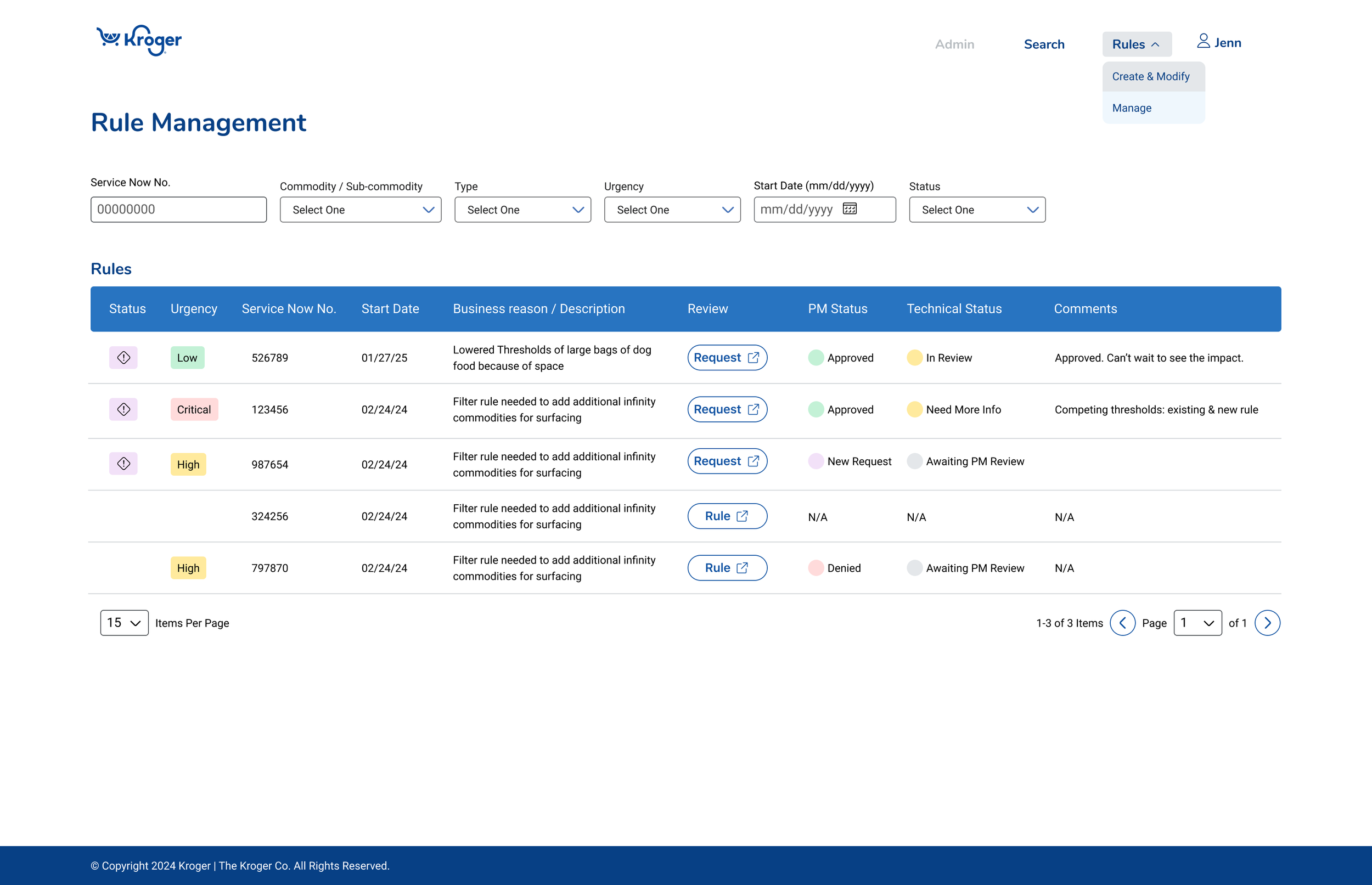Expand the Type filter dropdown

coord(522,210)
